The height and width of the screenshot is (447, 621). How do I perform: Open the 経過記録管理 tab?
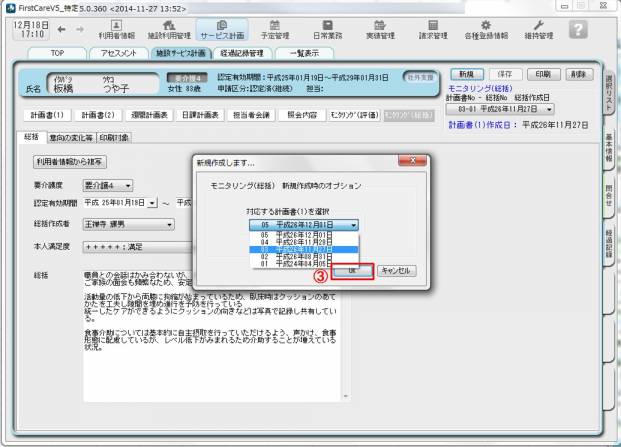coord(242,53)
